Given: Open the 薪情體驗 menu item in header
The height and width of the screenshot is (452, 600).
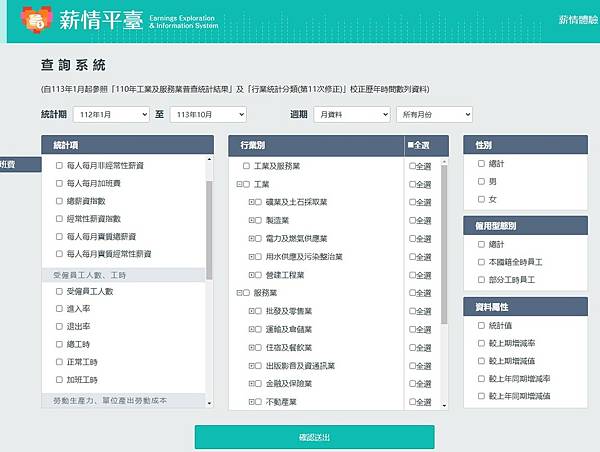Looking at the screenshot, I should [579, 20].
